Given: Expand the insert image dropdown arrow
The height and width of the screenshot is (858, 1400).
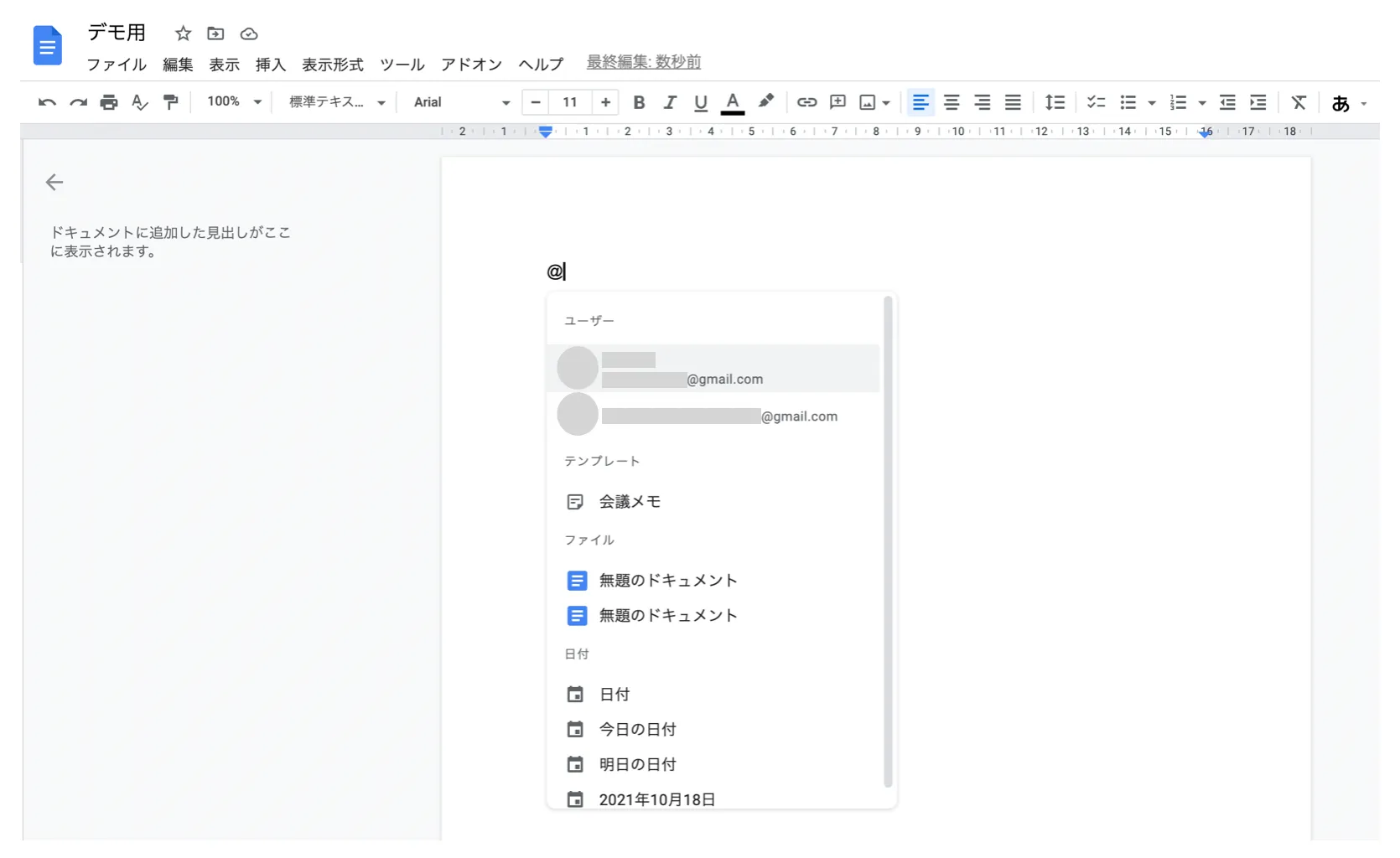Looking at the screenshot, I should coord(886,103).
